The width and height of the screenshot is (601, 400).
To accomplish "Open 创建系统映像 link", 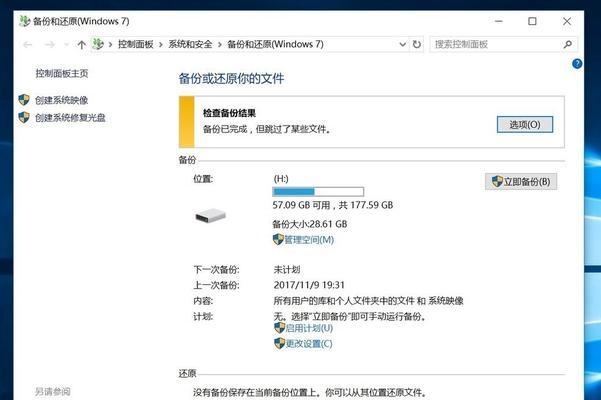I will [x=61, y=100].
